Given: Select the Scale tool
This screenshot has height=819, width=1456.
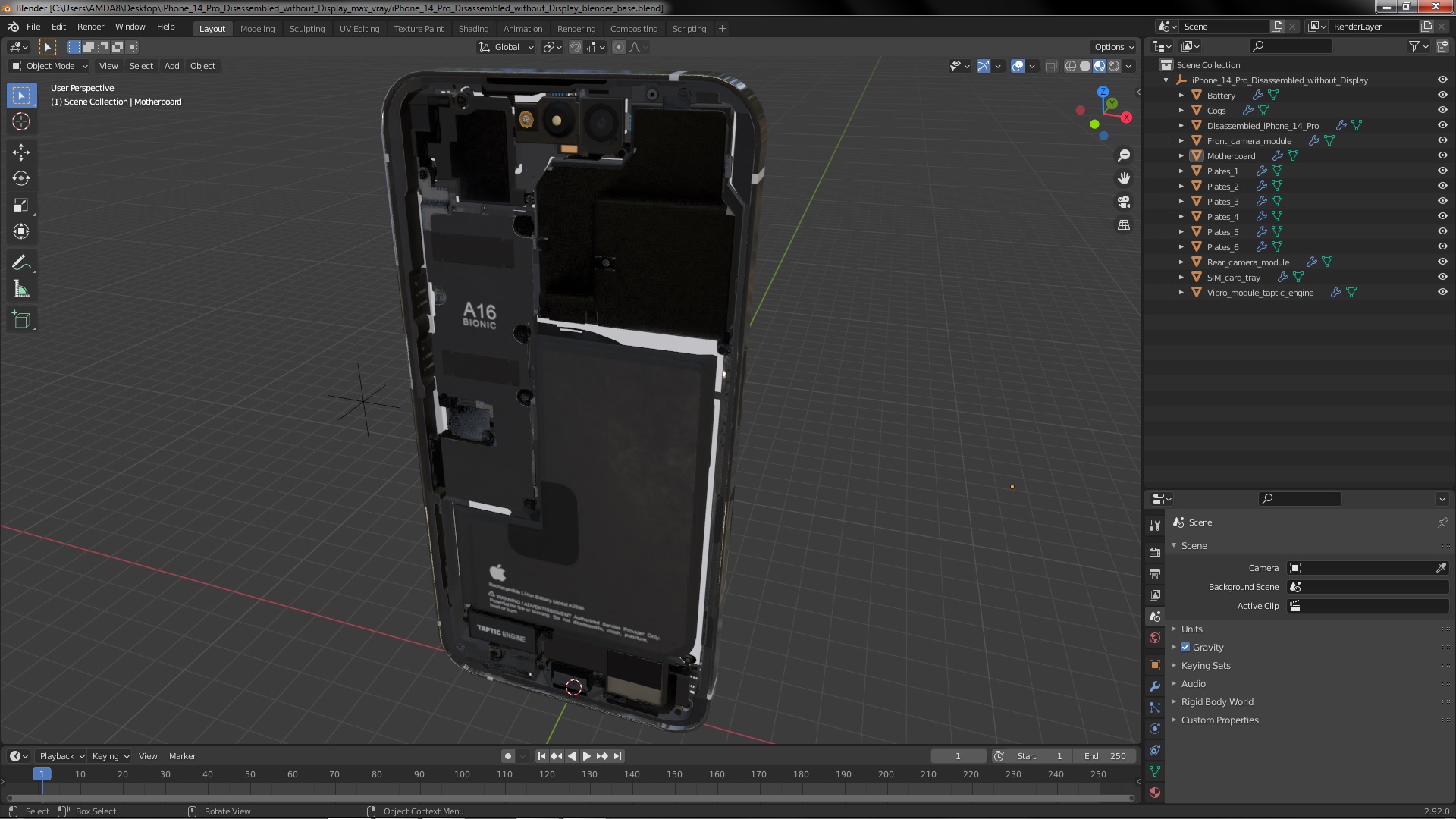Looking at the screenshot, I should coord(21,205).
